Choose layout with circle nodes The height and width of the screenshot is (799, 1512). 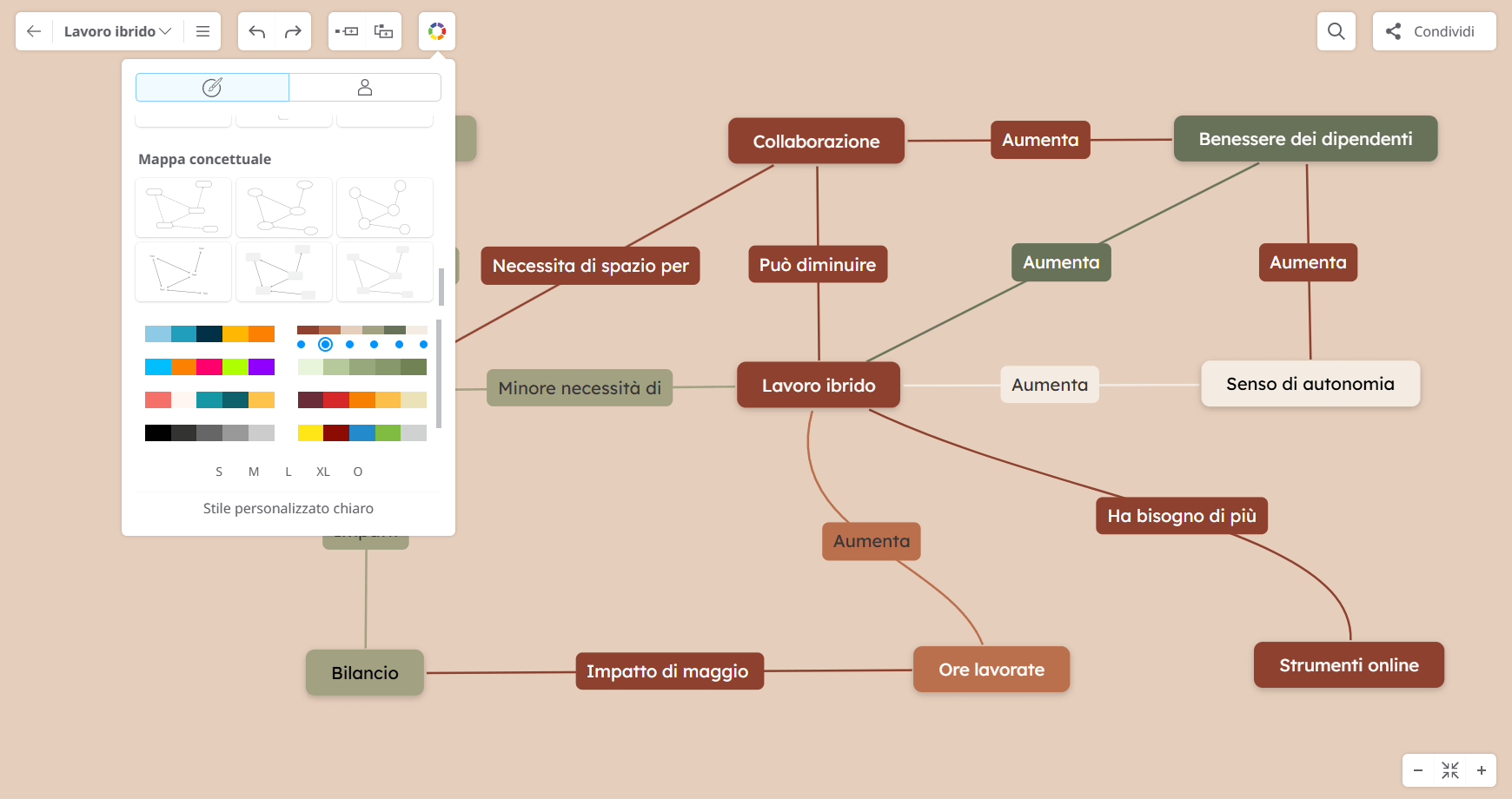coord(385,208)
